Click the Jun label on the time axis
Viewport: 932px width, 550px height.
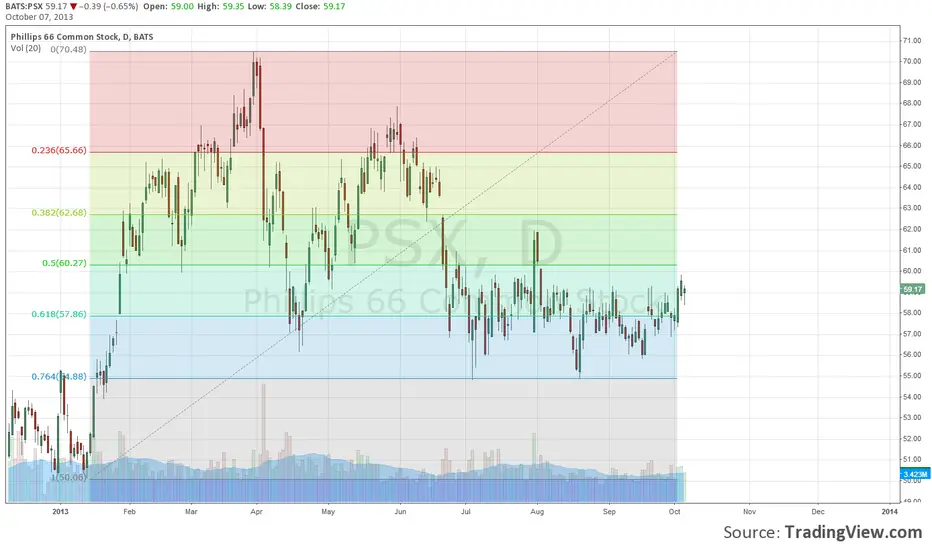pos(400,511)
